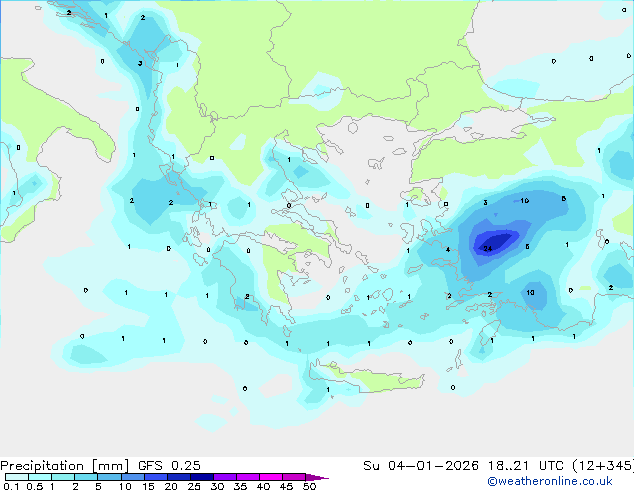Image resolution: width=634 pixels, height=490 pixels.
Task: Click the "24" precipitation maximum value
Action: coord(488,248)
